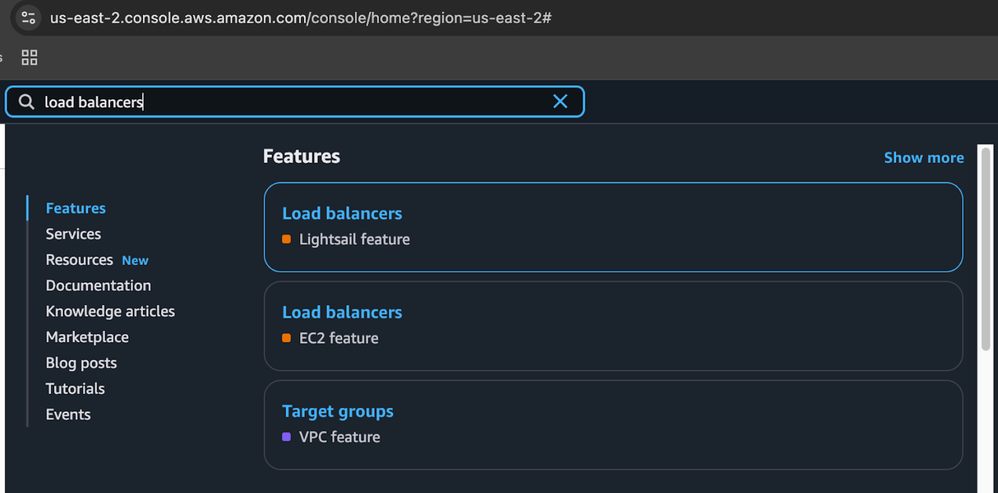The width and height of the screenshot is (998, 493).
Task: Click the orange Lightsail feature square icon
Action: point(287,240)
